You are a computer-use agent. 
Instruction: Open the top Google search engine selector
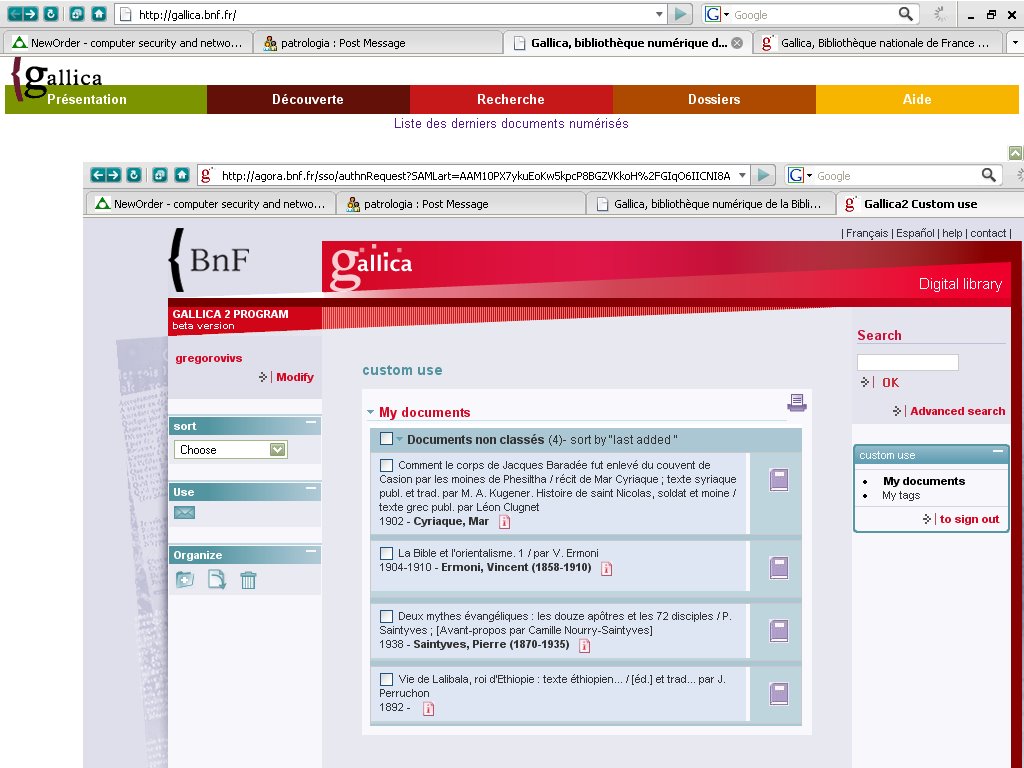718,14
